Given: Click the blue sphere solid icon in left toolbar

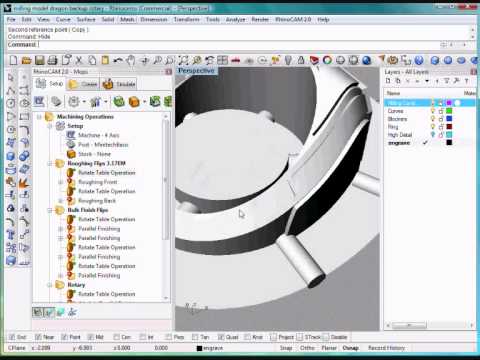Looking at the screenshot, I should click(x=11, y=156).
